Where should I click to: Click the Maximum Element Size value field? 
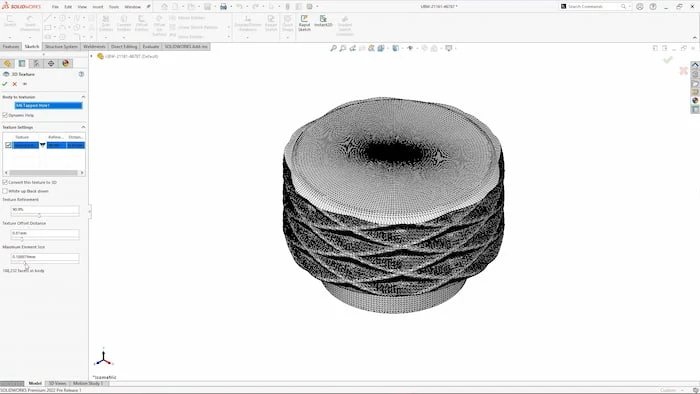click(45, 257)
